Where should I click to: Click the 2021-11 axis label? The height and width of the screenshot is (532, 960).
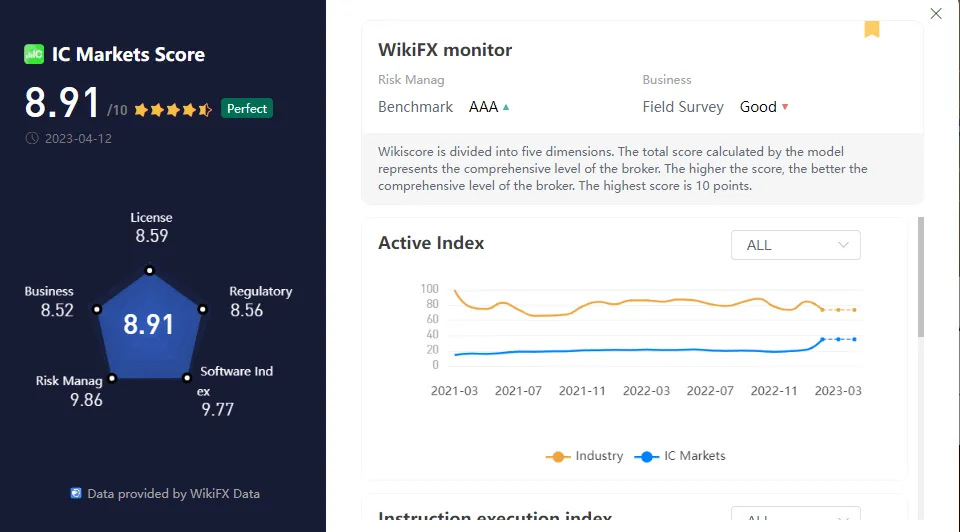(x=582, y=391)
